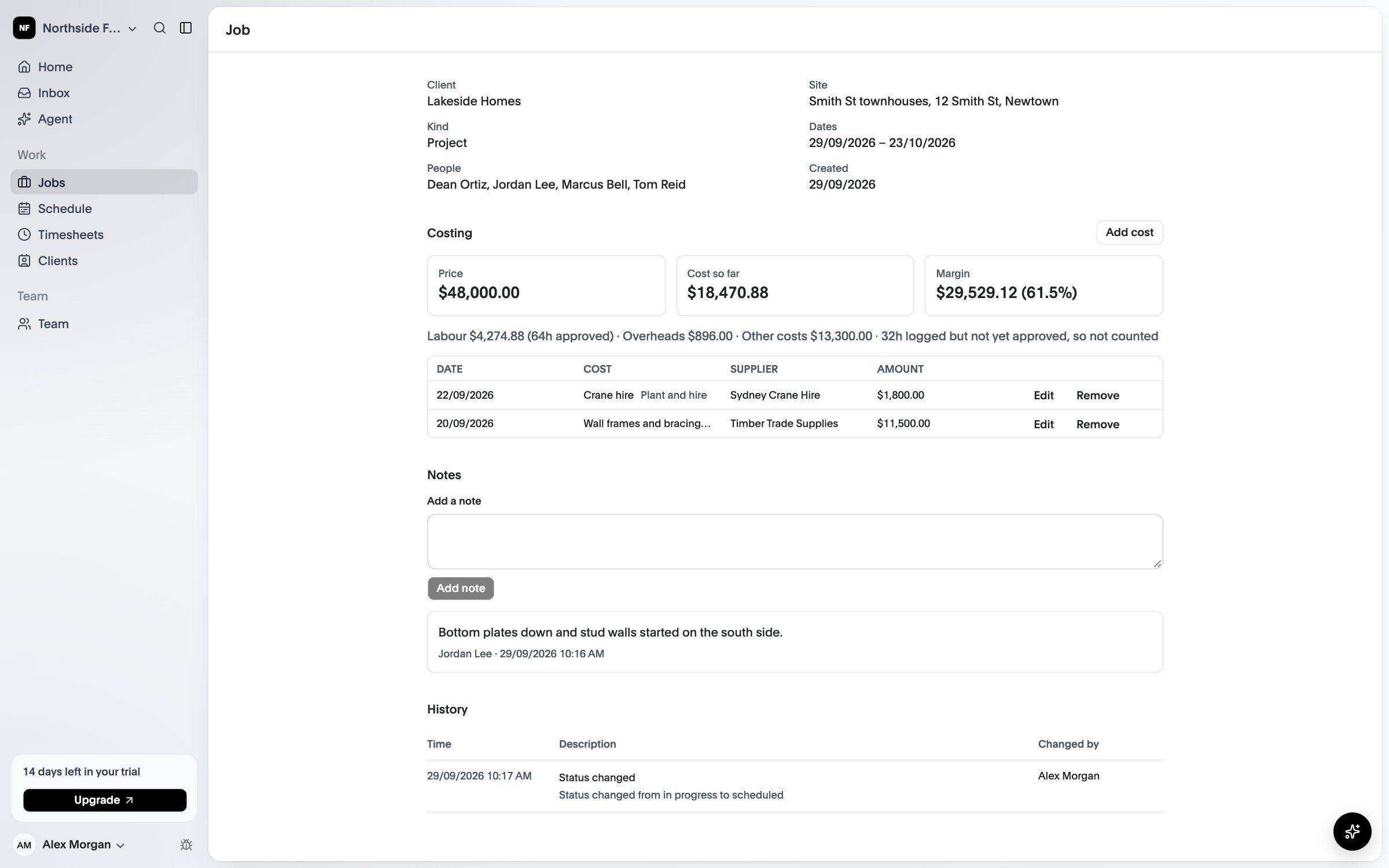Open Home from the sidebar
This screenshot has height=868, width=1389.
(104, 67)
